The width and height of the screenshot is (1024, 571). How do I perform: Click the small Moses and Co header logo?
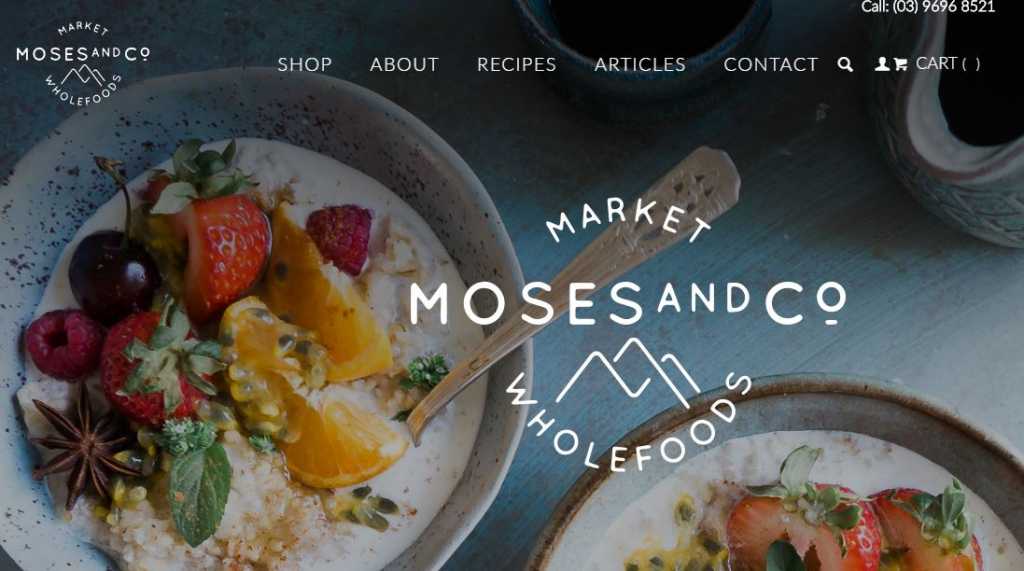83,63
